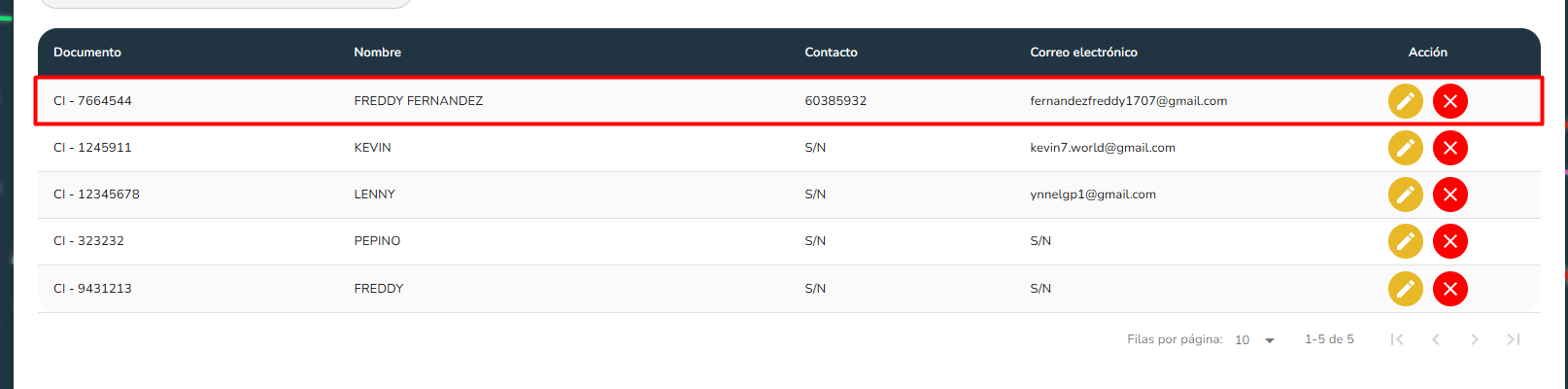Screen dimensions: 1568x389
Task: Open rows per page dropdown
Action: pyautogui.click(x=1254, y=340)
